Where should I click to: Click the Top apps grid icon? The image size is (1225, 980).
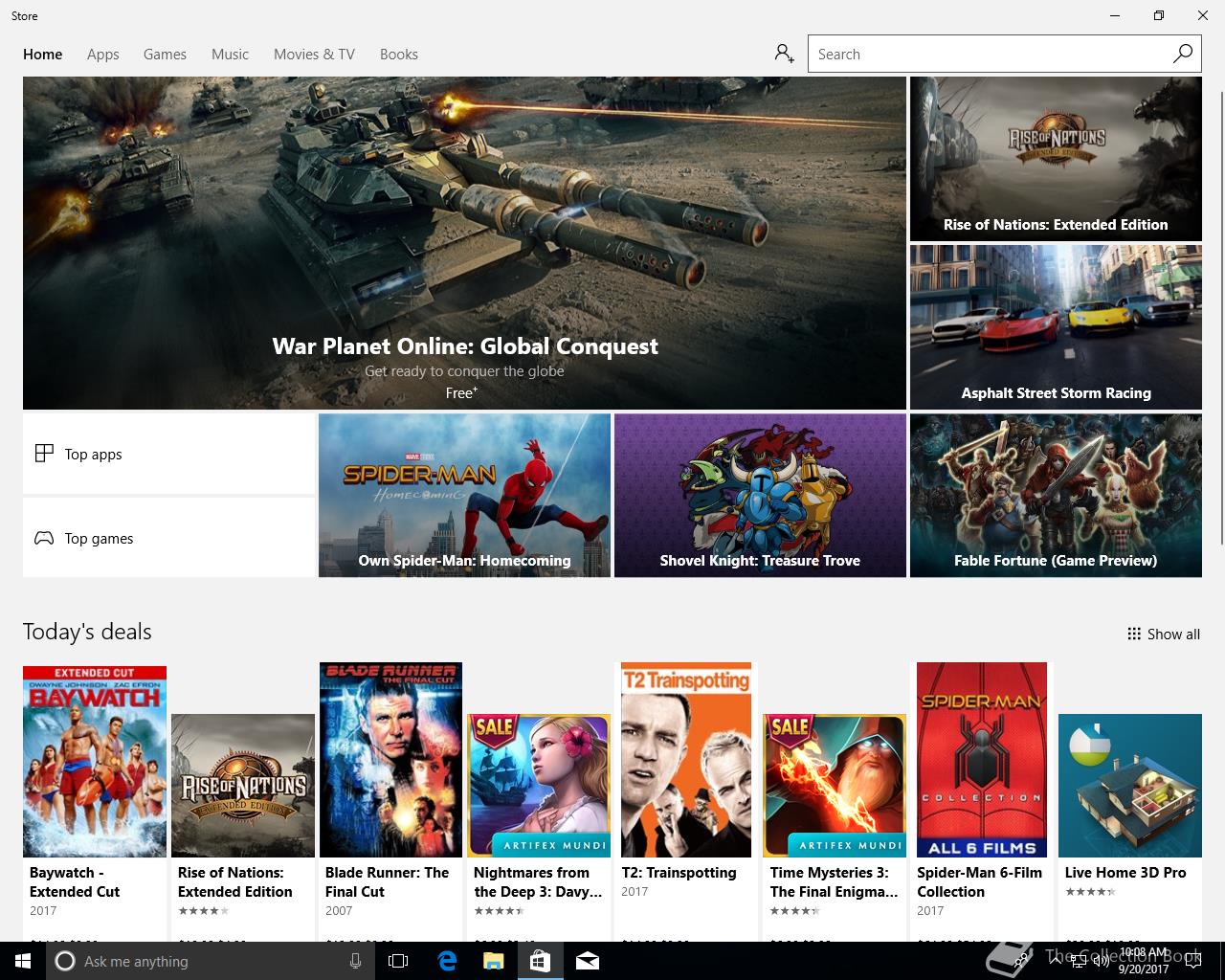click(x=44, y=454)
